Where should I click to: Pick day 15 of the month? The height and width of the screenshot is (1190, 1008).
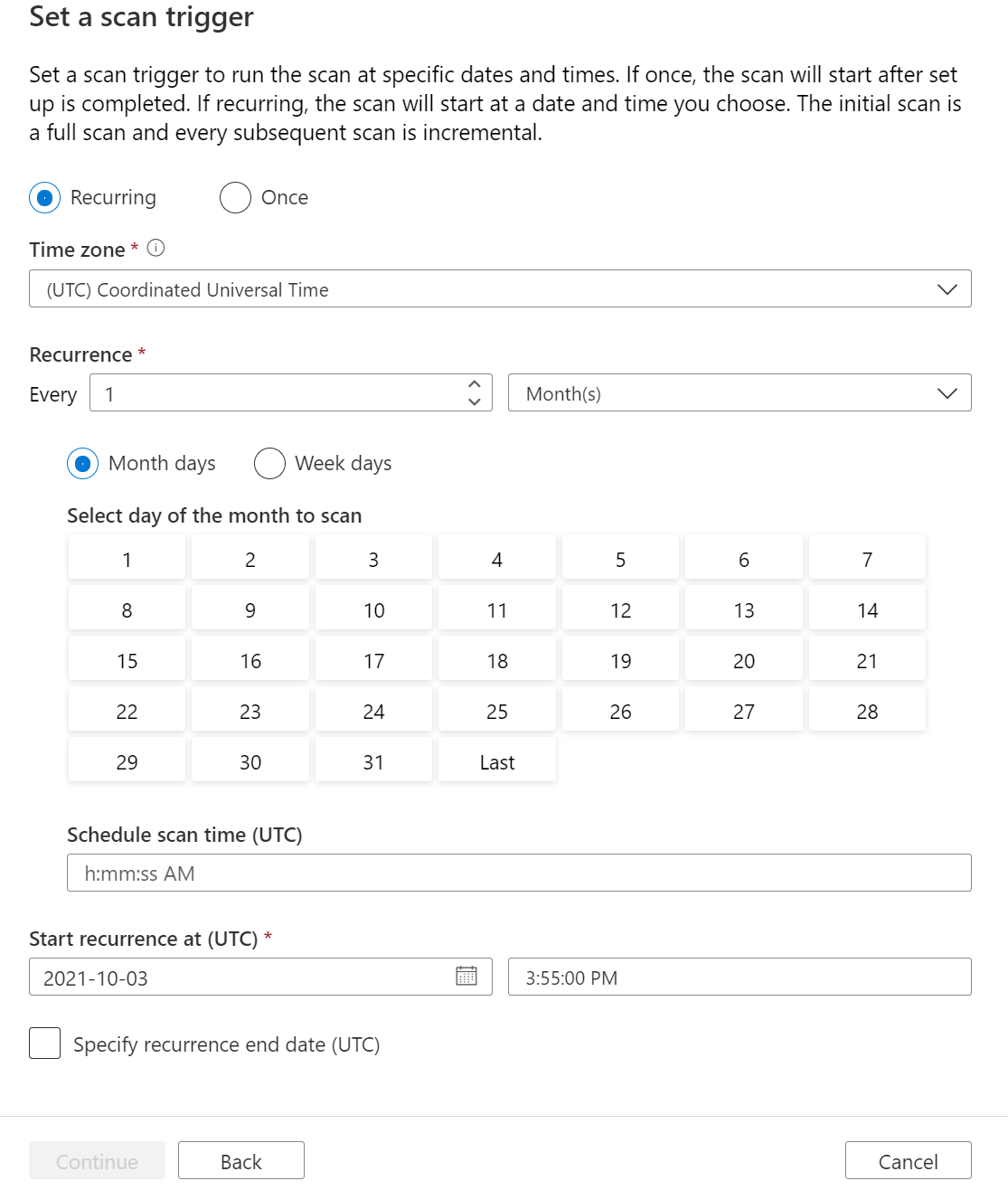(x=127, y=661)
